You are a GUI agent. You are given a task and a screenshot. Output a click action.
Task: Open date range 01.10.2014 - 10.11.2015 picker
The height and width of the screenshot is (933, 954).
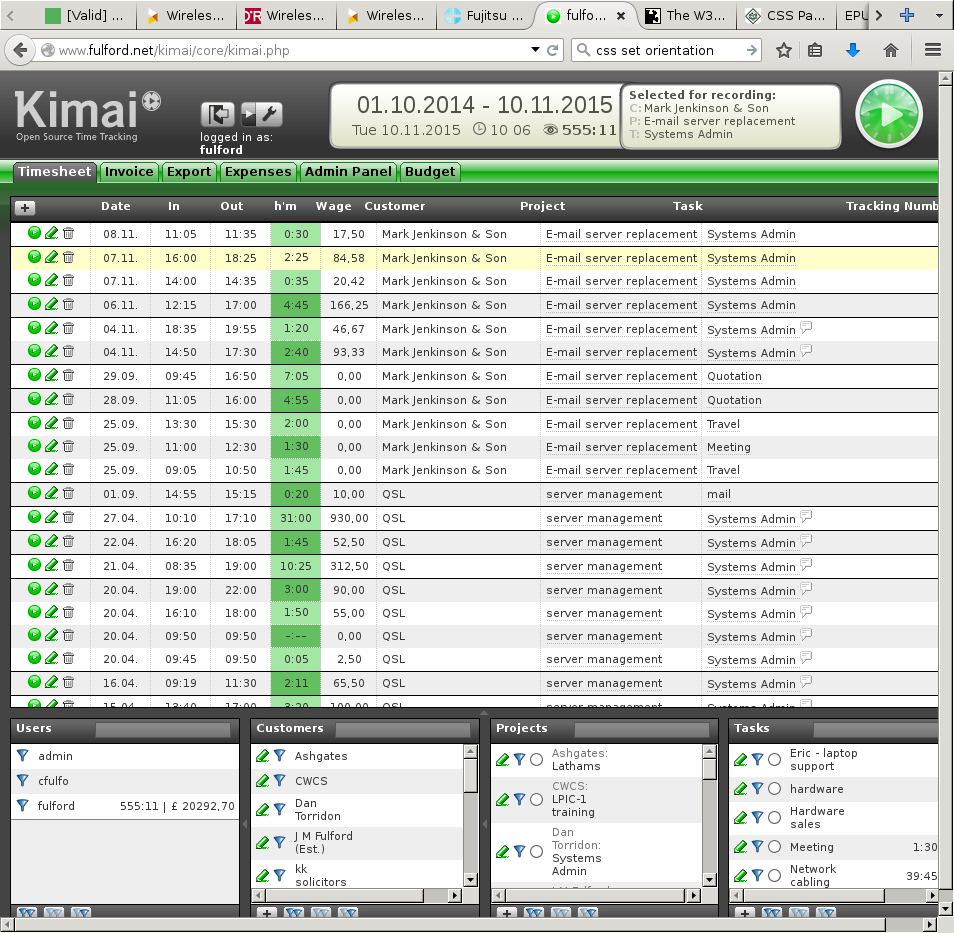pyautogui.click(x=484, y=105)
